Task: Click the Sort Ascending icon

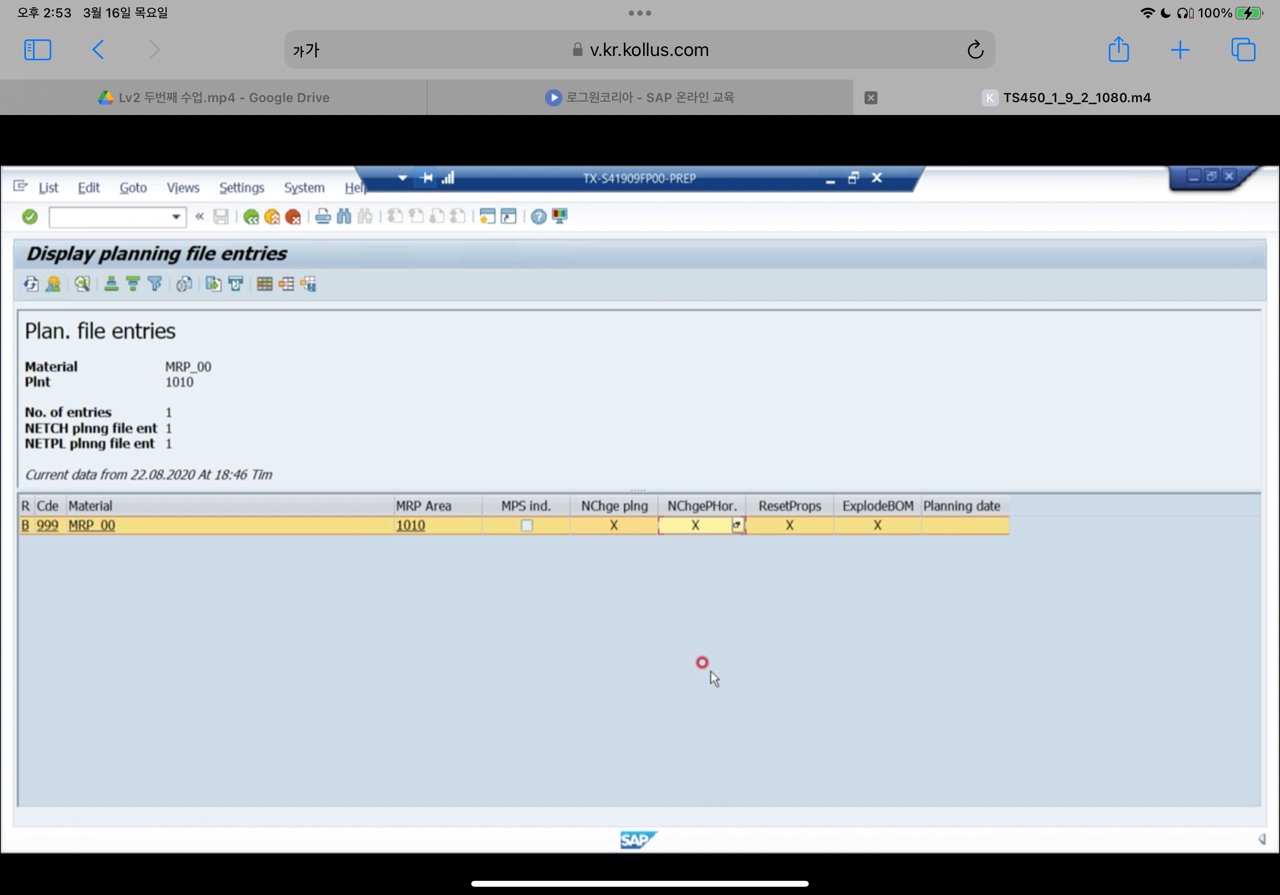Action: (x=111, y=285)
